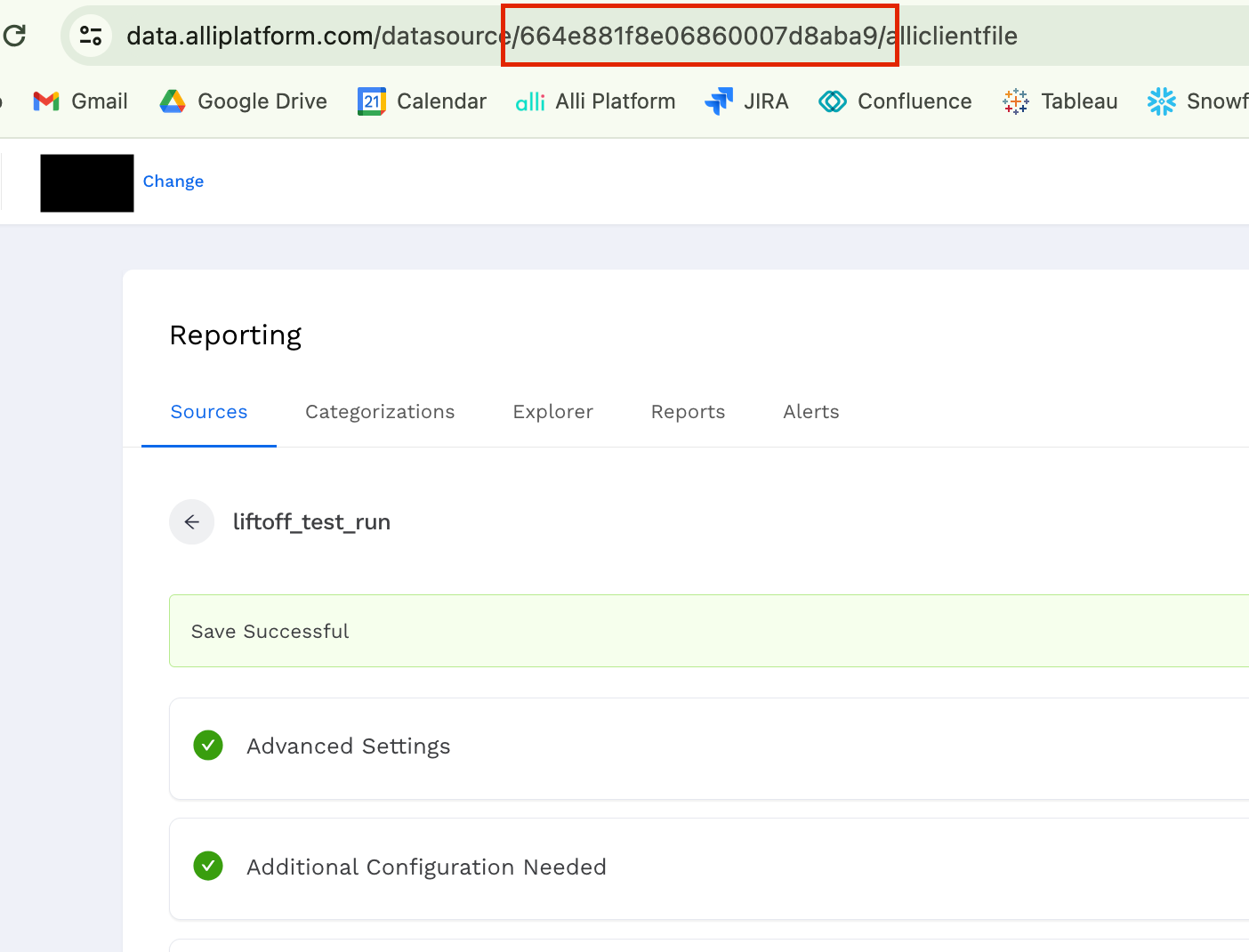Expand the Advanced Settings section
The height and width of the screenshot is (952, 1249).
click(x=349, y=746)
